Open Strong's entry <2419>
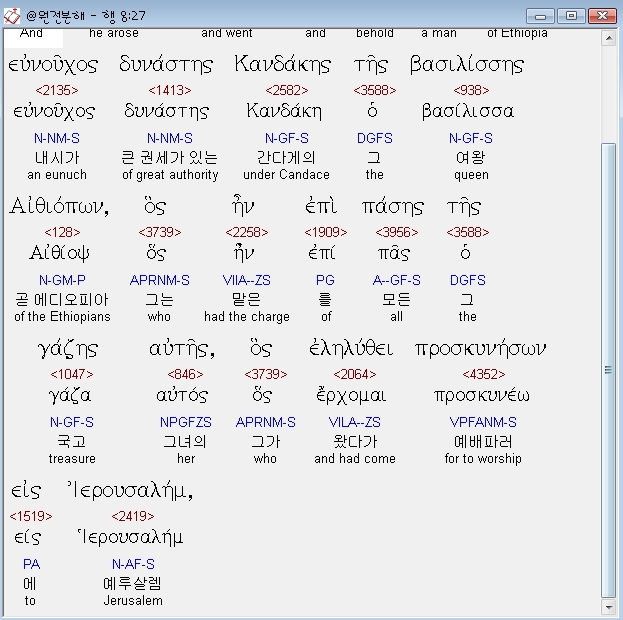This screenshot has height=620, width=623. coord(133,516)
